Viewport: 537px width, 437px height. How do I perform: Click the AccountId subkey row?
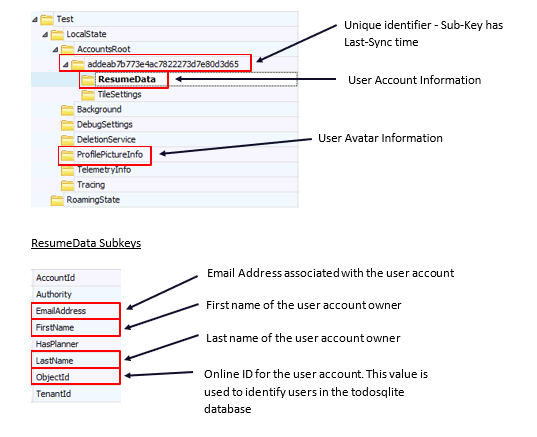(76, 278)
